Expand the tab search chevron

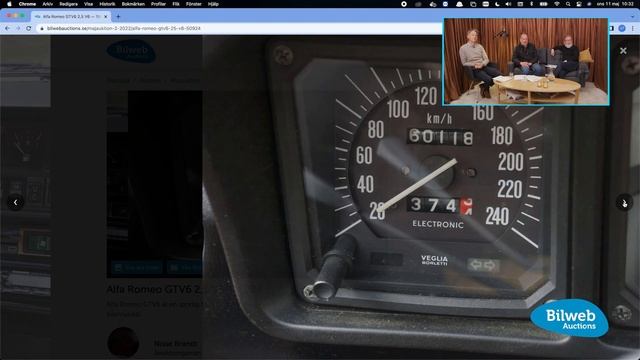(633, 16)
